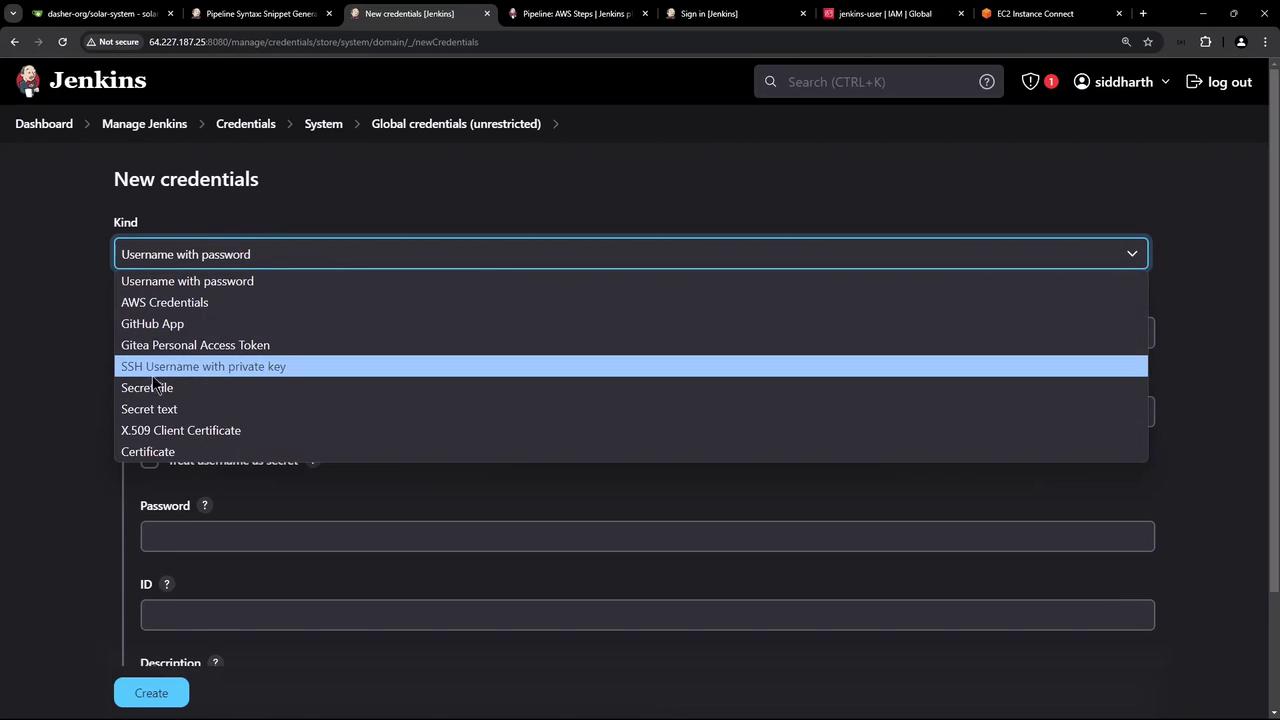Open the search help question icon
This screenshot has height=720, width=1280.
(x=987, y=82)
